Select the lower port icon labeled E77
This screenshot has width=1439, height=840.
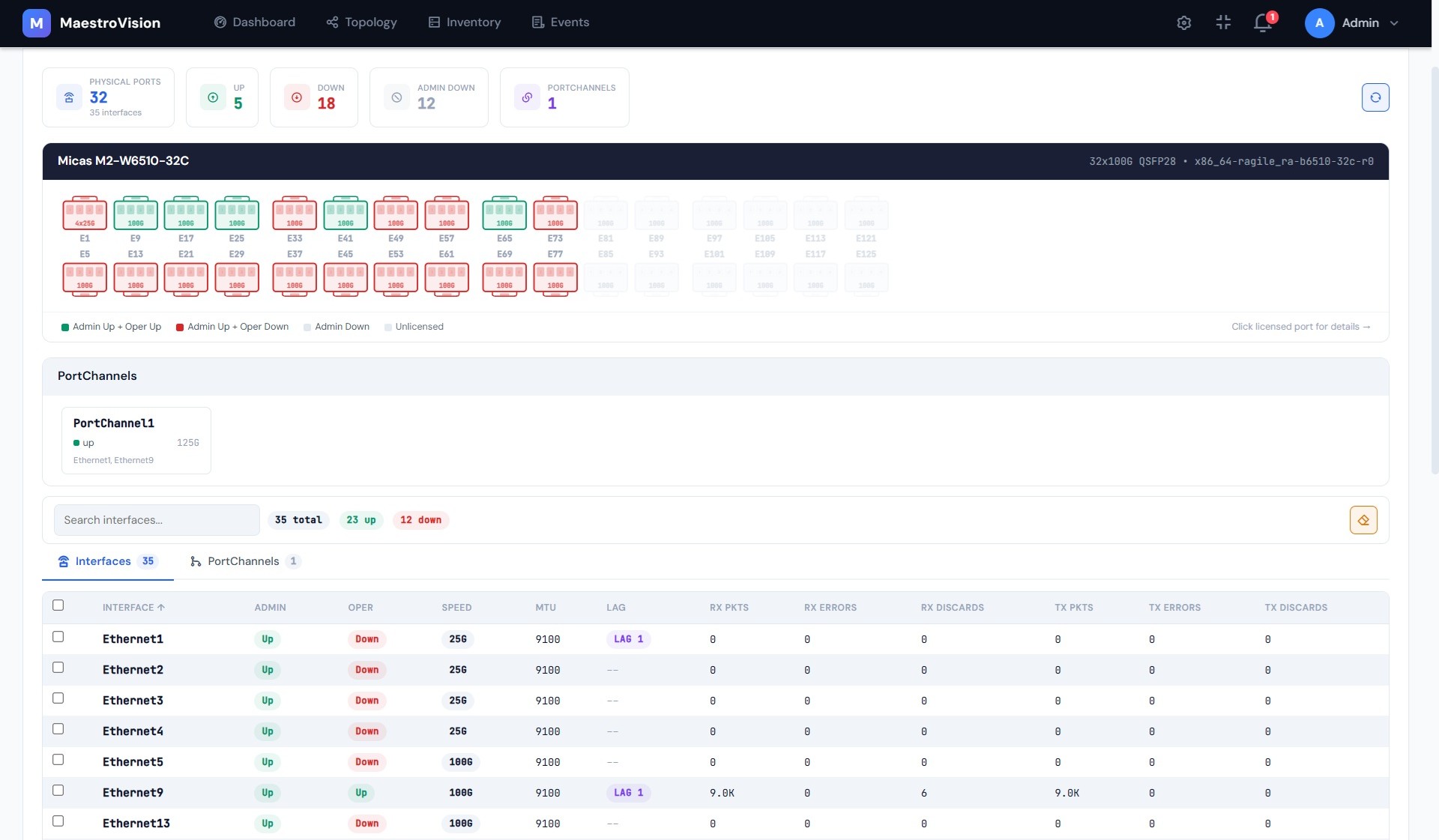555,280
